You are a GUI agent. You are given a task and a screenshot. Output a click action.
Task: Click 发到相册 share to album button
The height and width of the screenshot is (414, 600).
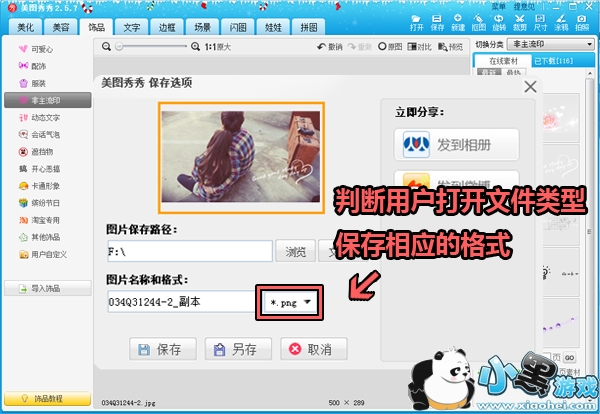(x=456, y=145)
